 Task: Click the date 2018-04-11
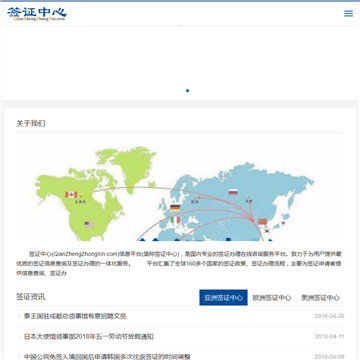pyautogui.click(x=329, y=337)
